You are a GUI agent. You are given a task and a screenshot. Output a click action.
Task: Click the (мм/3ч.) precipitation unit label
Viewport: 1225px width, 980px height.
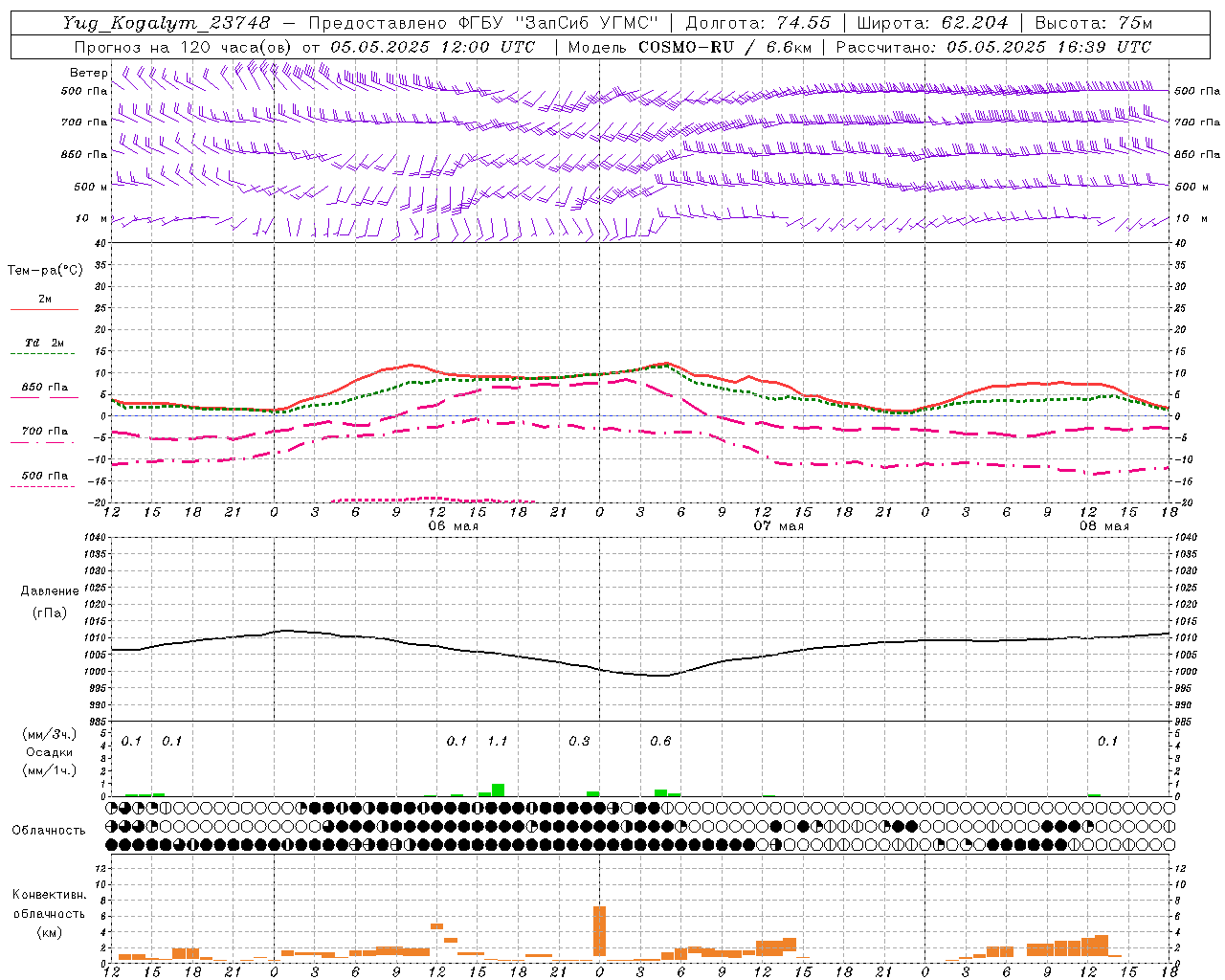tap(50, 735)
